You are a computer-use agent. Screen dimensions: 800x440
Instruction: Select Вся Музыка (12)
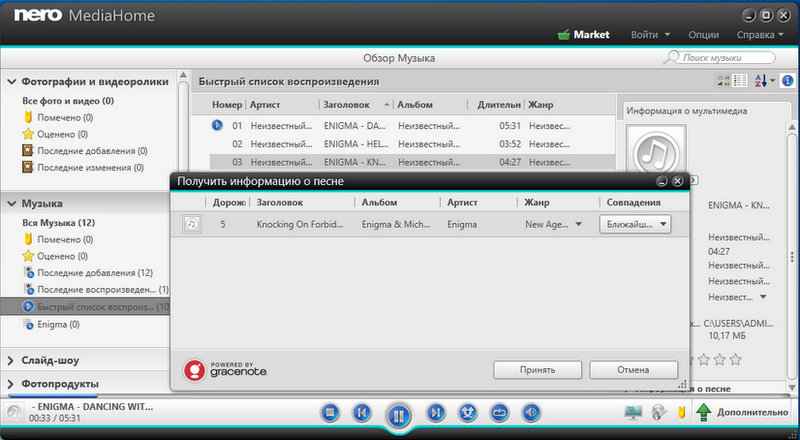click(x=58, y=223)
